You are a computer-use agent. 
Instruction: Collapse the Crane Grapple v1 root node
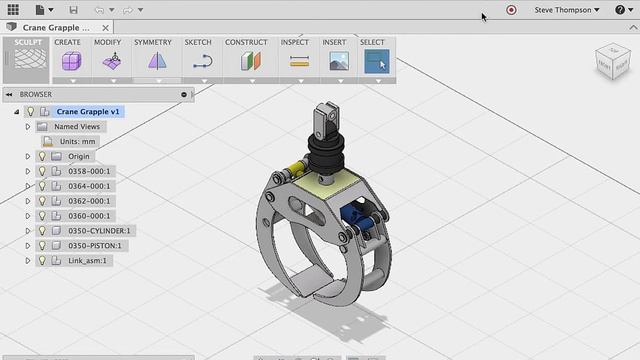pyautogui.click(x=16, y=111)
